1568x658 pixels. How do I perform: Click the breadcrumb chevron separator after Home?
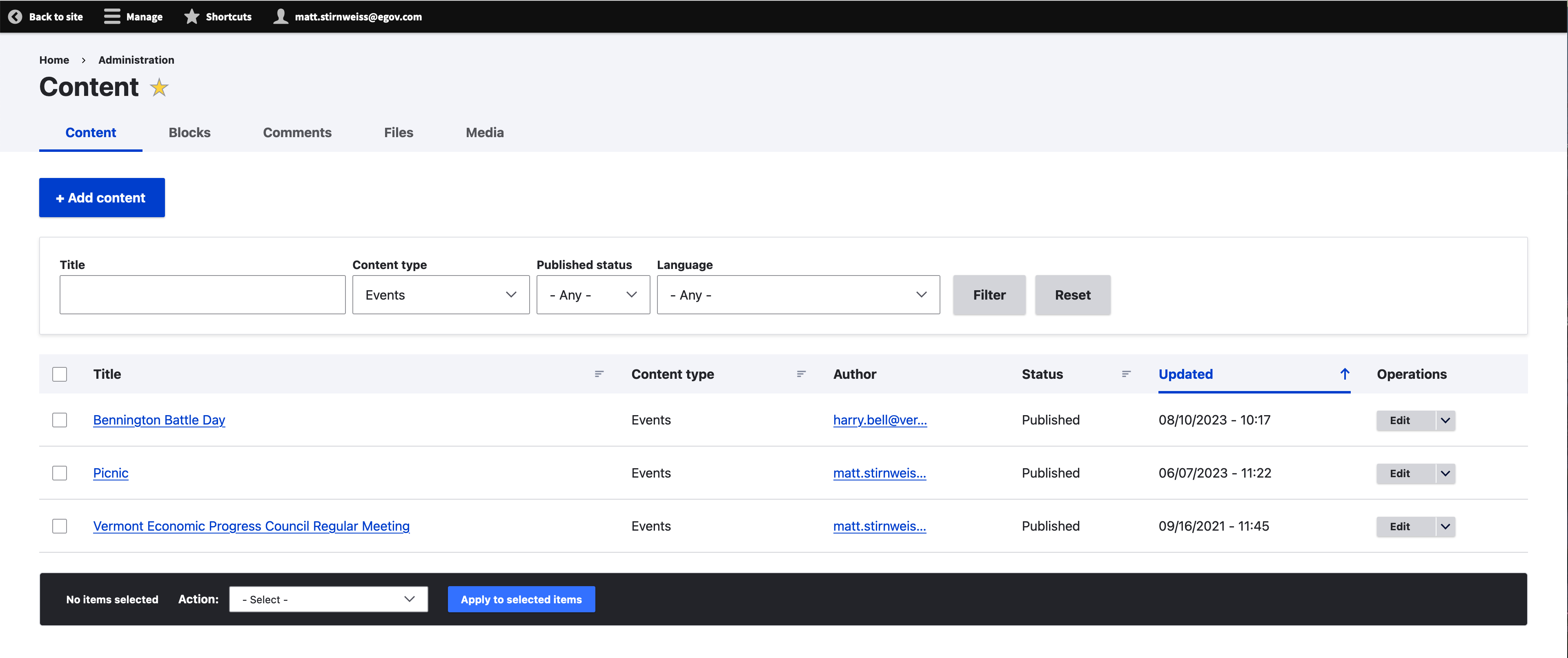pos(83,60)
